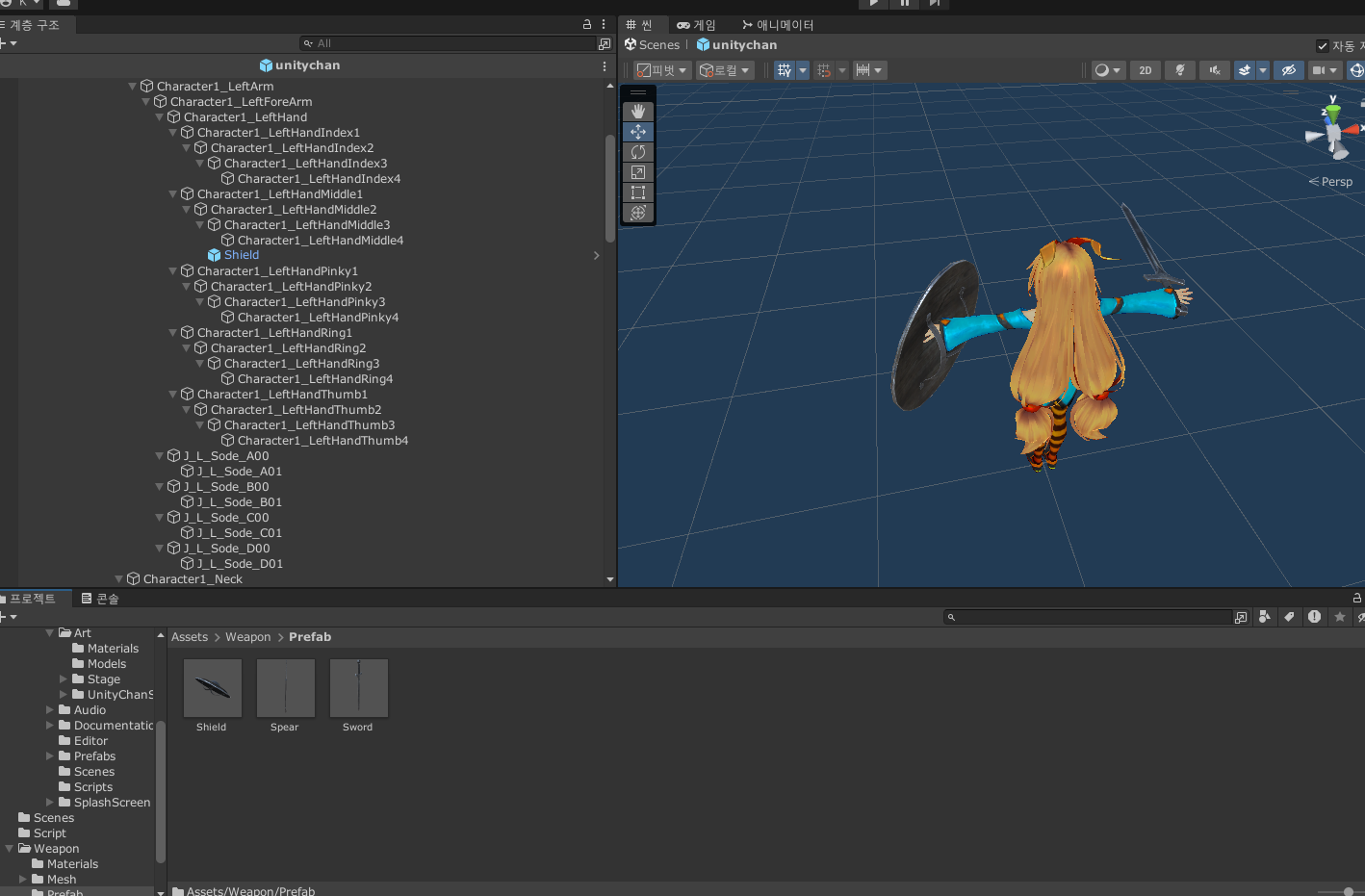Select Shield object in hierarchy
Image resolution: width=1365 pixels, height=896 pixels.
click(x=242, y=255)
